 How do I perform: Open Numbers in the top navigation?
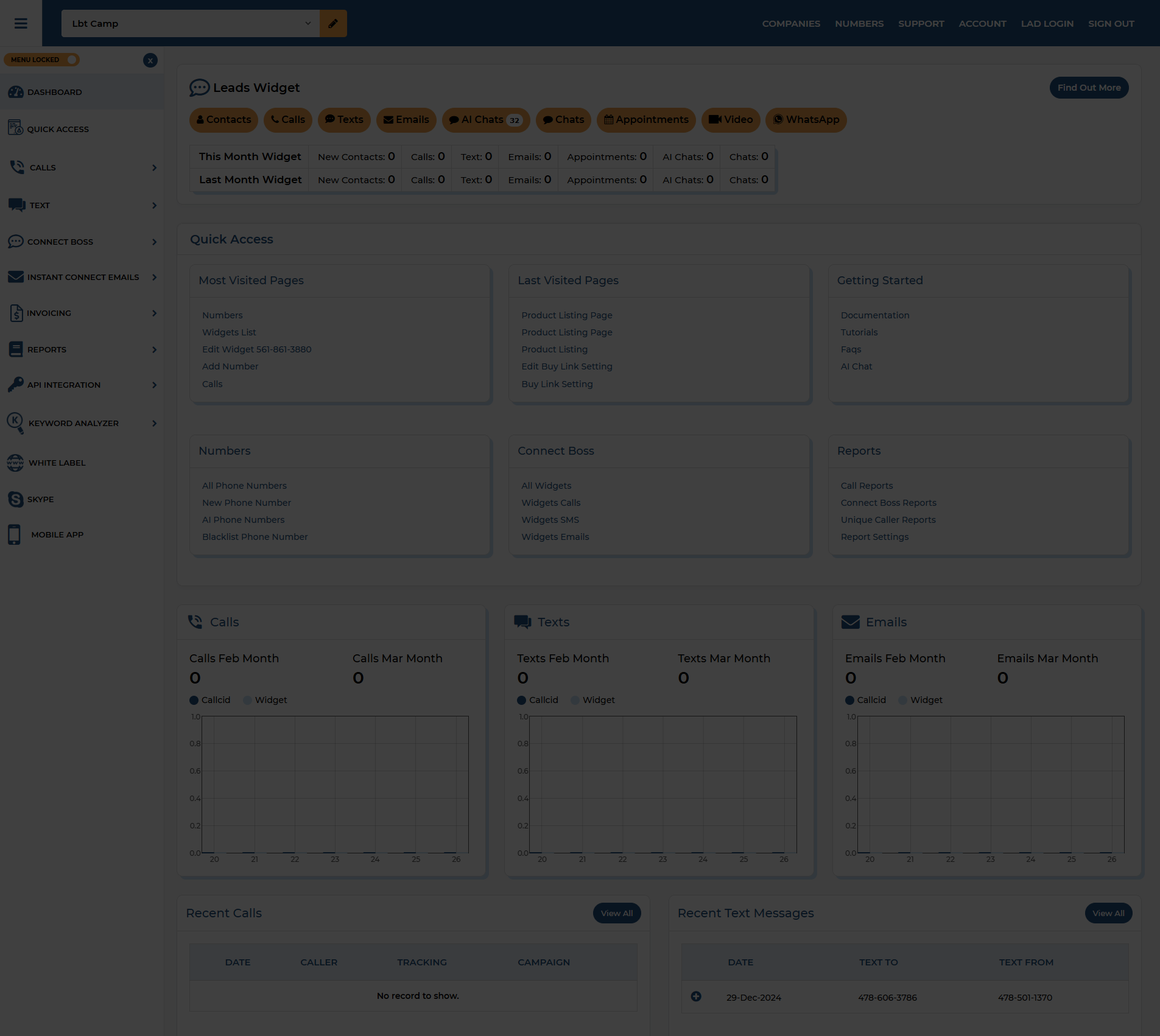click(859, 23)
